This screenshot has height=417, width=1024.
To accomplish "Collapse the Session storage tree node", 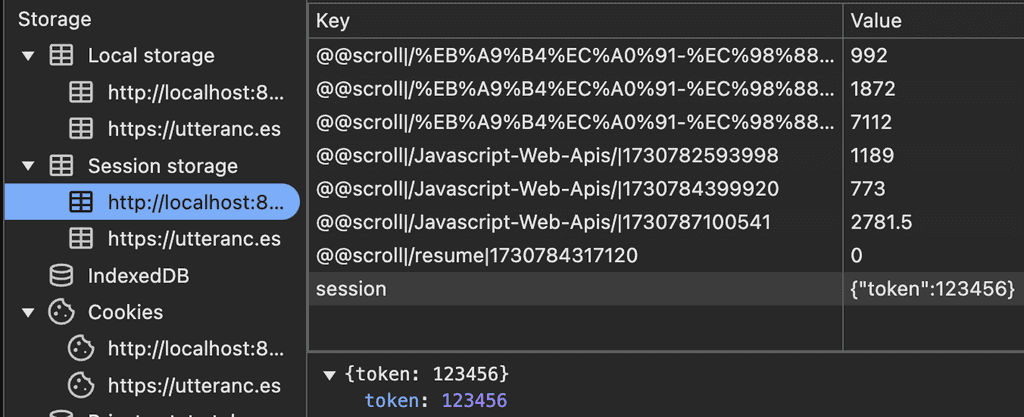I will [27, 166].
